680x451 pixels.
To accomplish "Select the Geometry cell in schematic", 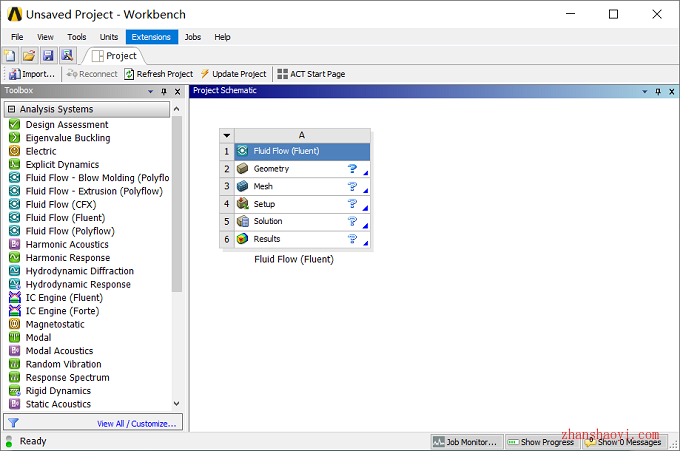I will [303, 169].
